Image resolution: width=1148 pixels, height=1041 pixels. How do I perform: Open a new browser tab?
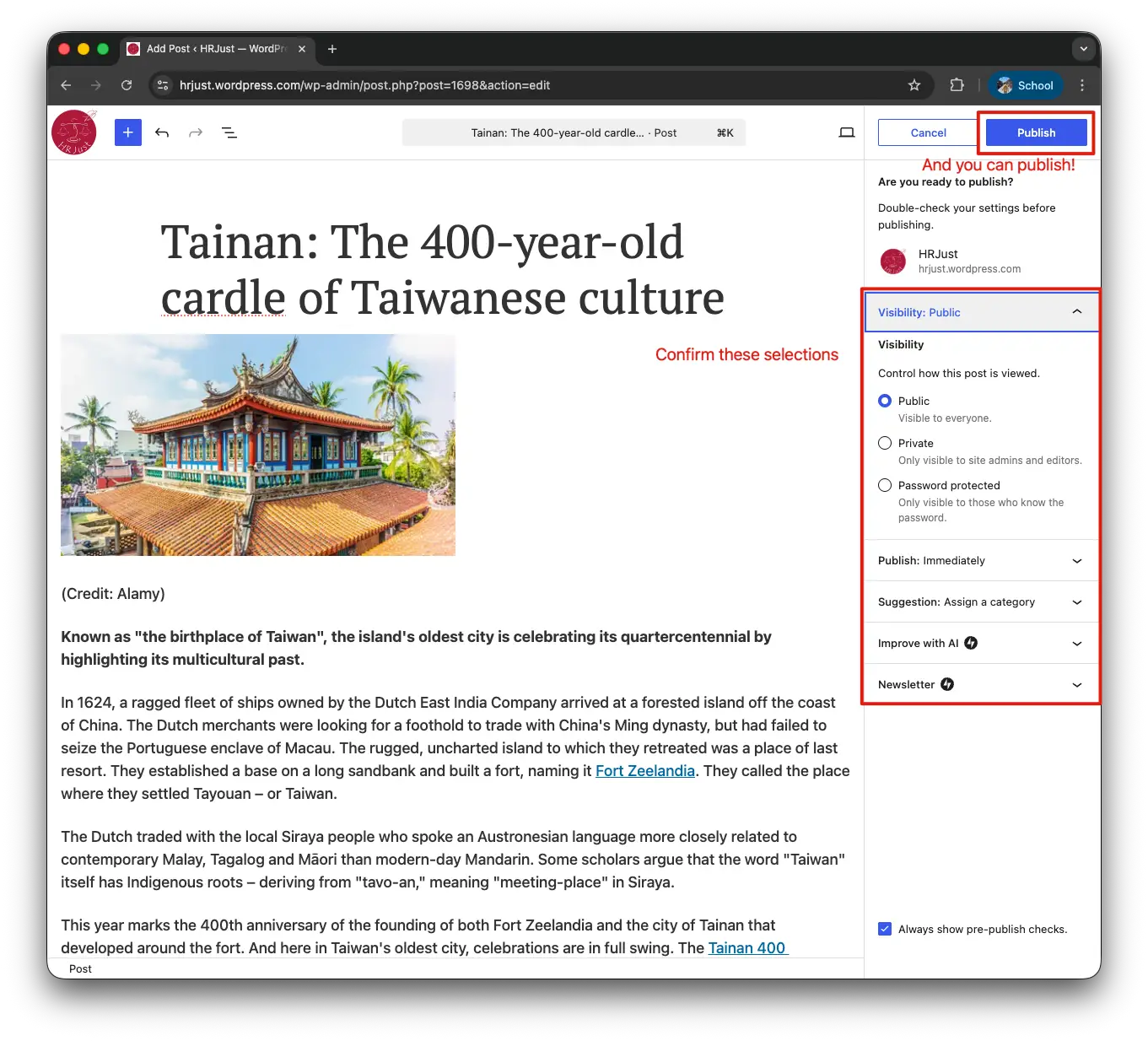(332, 49)
